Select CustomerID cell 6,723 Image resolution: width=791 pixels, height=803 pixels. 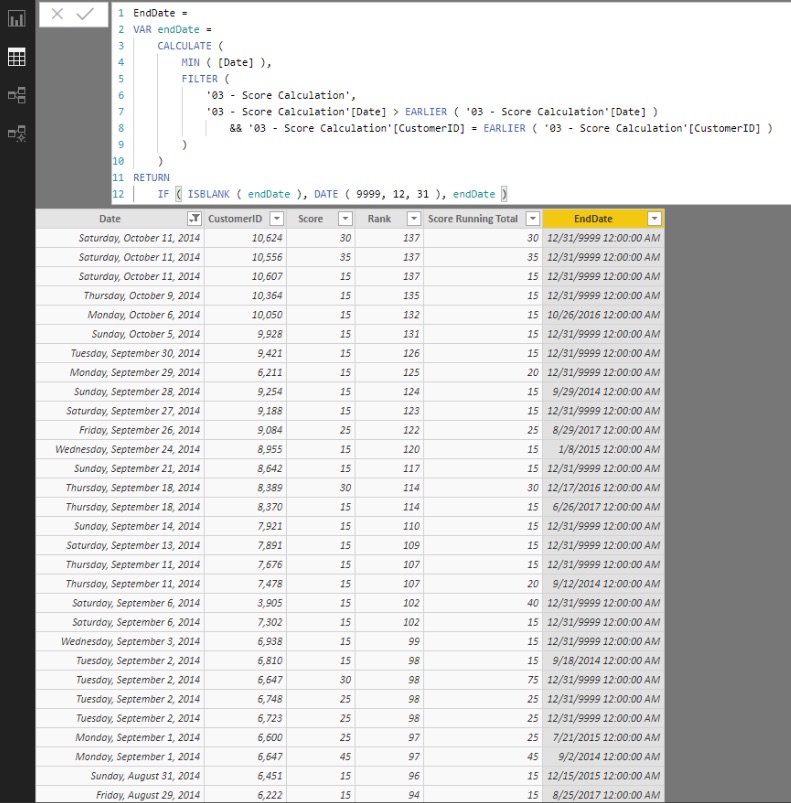coord(245,718)
